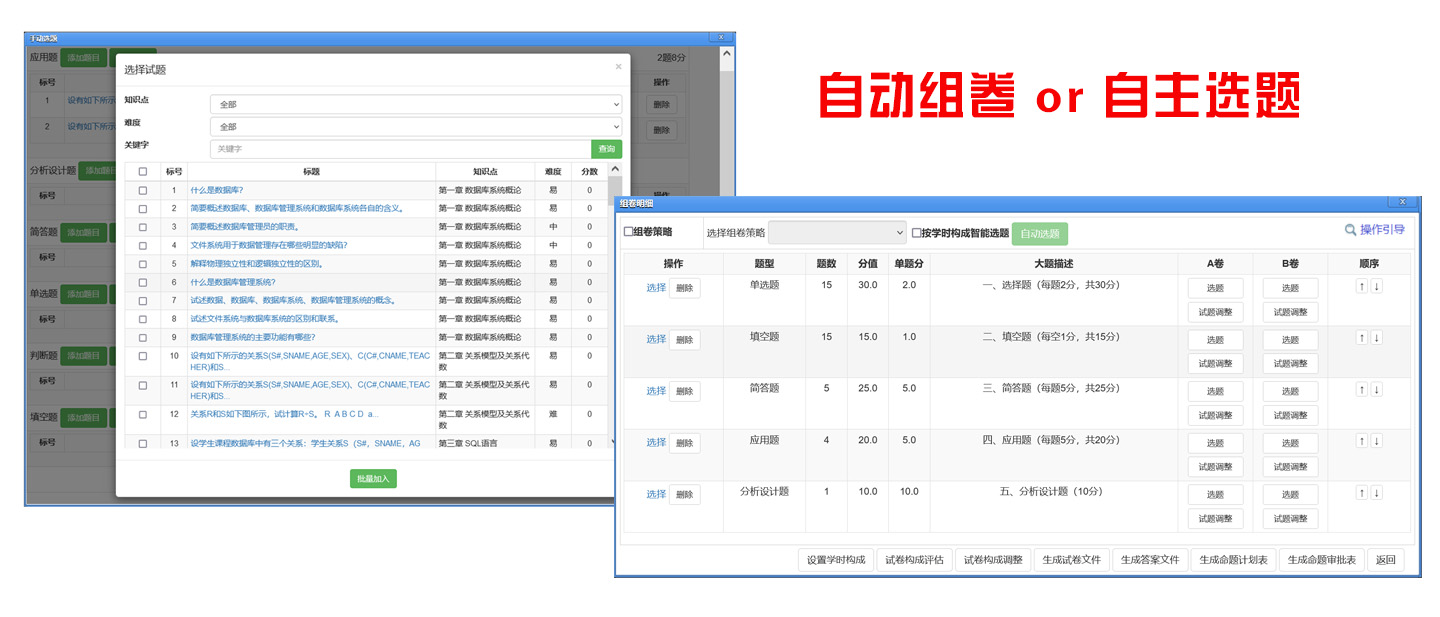
Task: Click up arrow for 简答题 row
Action: [x=1361, y=390]
